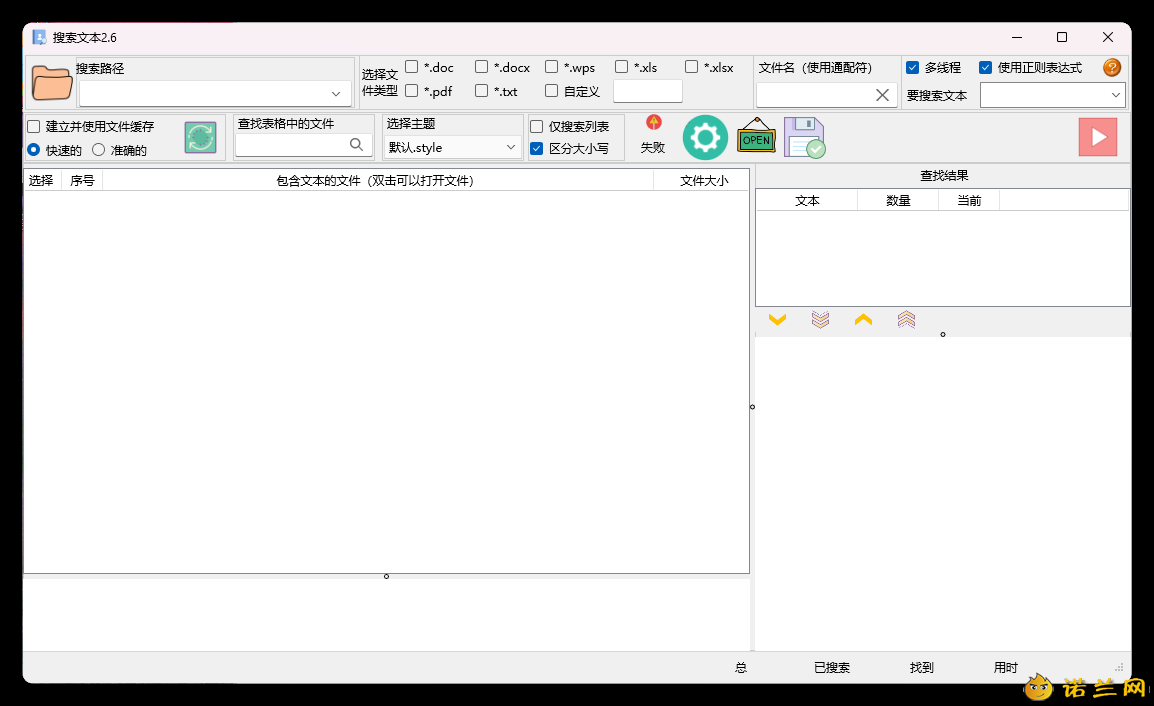The height and width of the screenshot is (706, 1154).
Task: Jump to last result with double down arrows
Action: pyautogui.click(x=821, y=320)
